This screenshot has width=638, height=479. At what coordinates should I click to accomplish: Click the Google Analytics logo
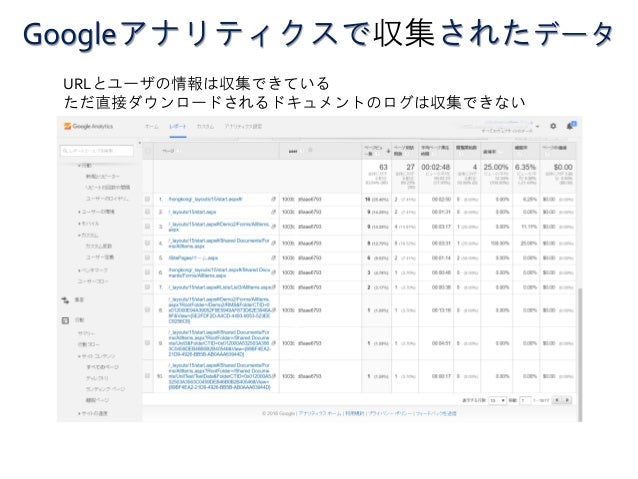(88, 126)
